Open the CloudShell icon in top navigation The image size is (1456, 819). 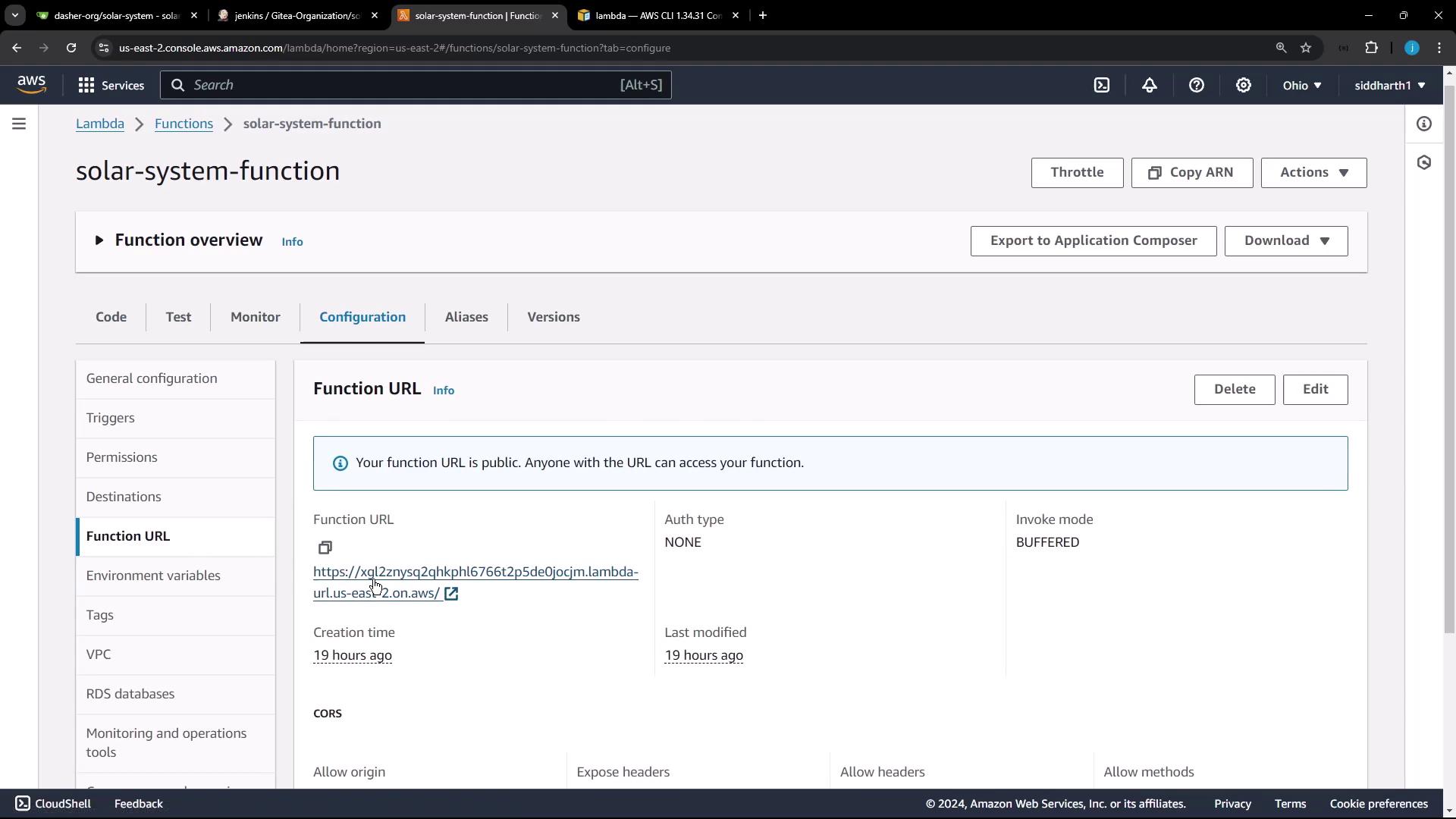click(1102, 86)
